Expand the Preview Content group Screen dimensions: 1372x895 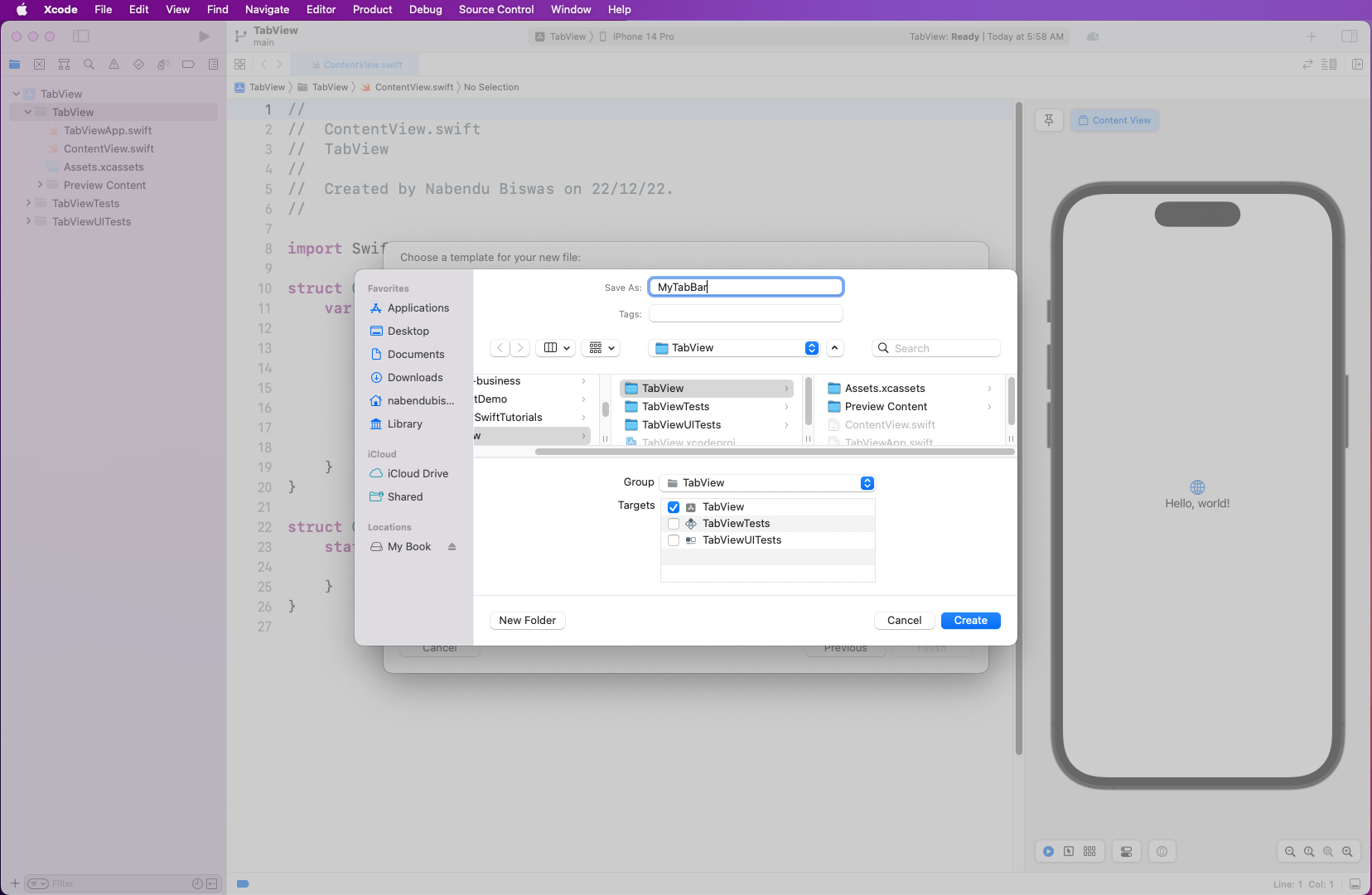(x=40, y=186)
